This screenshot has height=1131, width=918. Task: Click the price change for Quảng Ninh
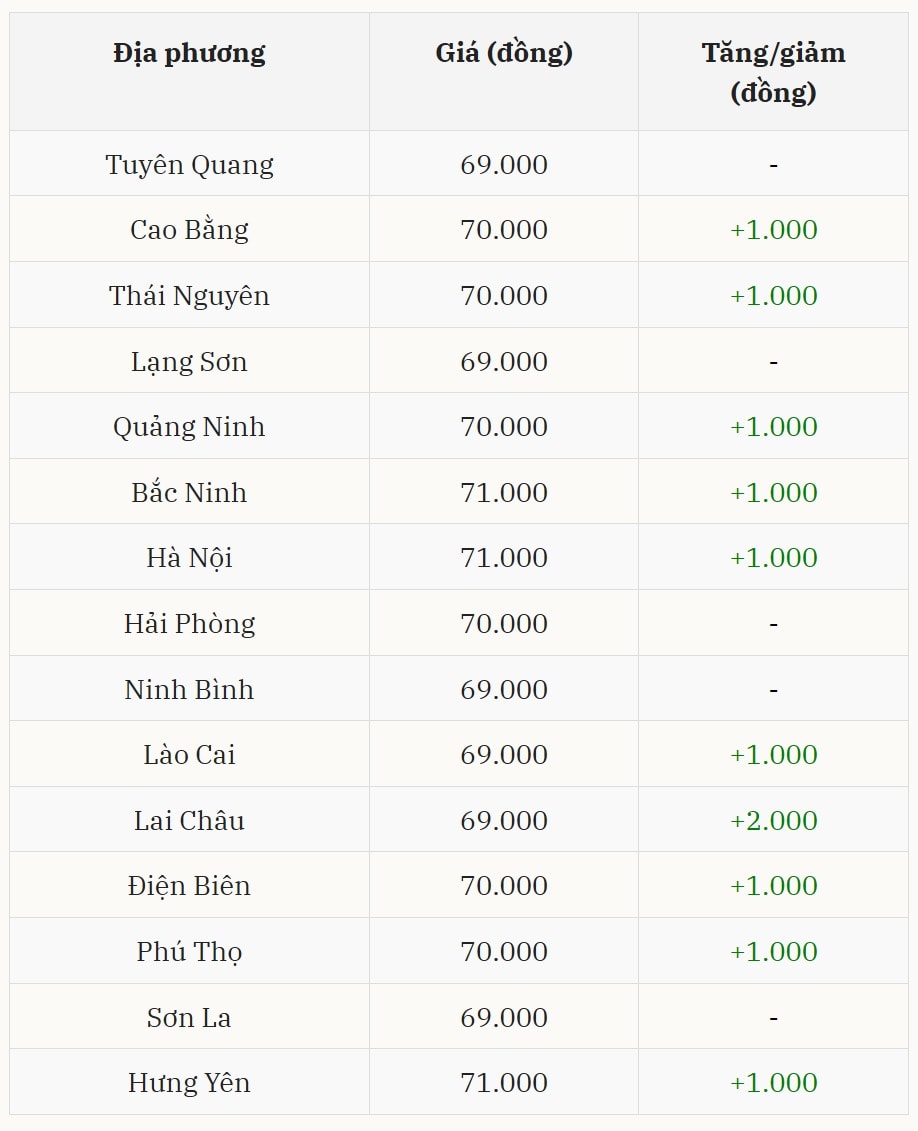[773, 427]
